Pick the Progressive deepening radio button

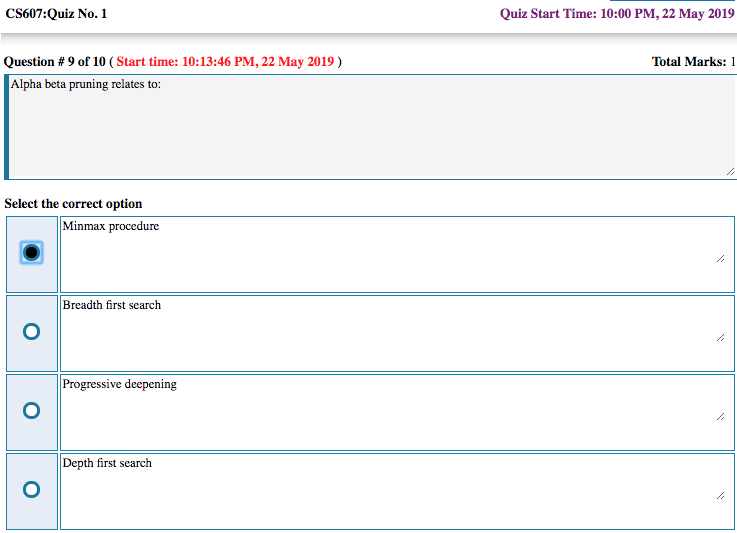[31, 411]
